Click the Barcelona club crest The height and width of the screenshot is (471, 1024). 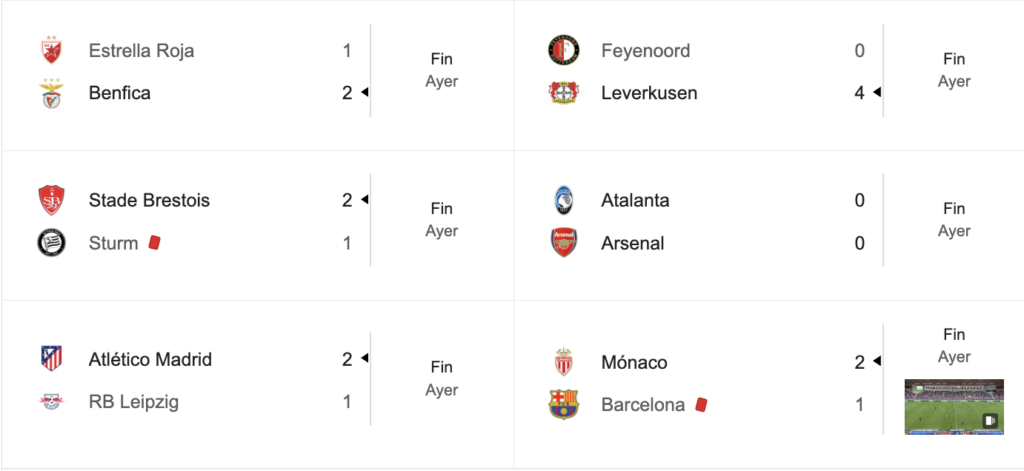(x=564, y=404)
